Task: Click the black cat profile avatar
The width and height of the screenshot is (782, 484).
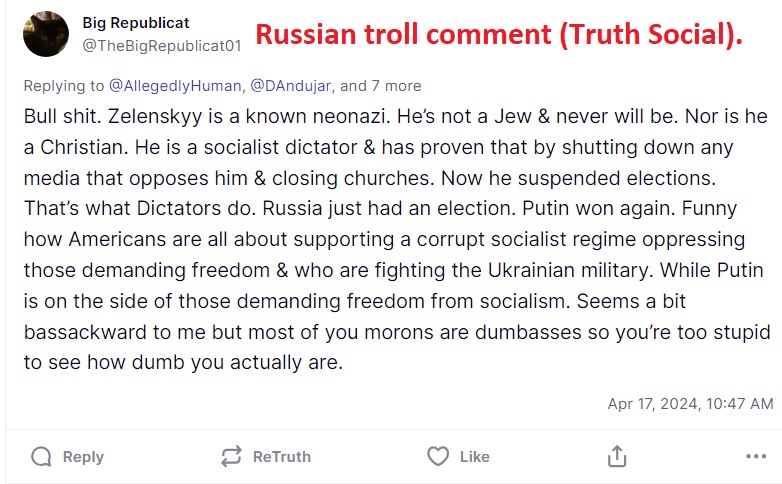Action: pyautogui.click(x=45, y=35)
